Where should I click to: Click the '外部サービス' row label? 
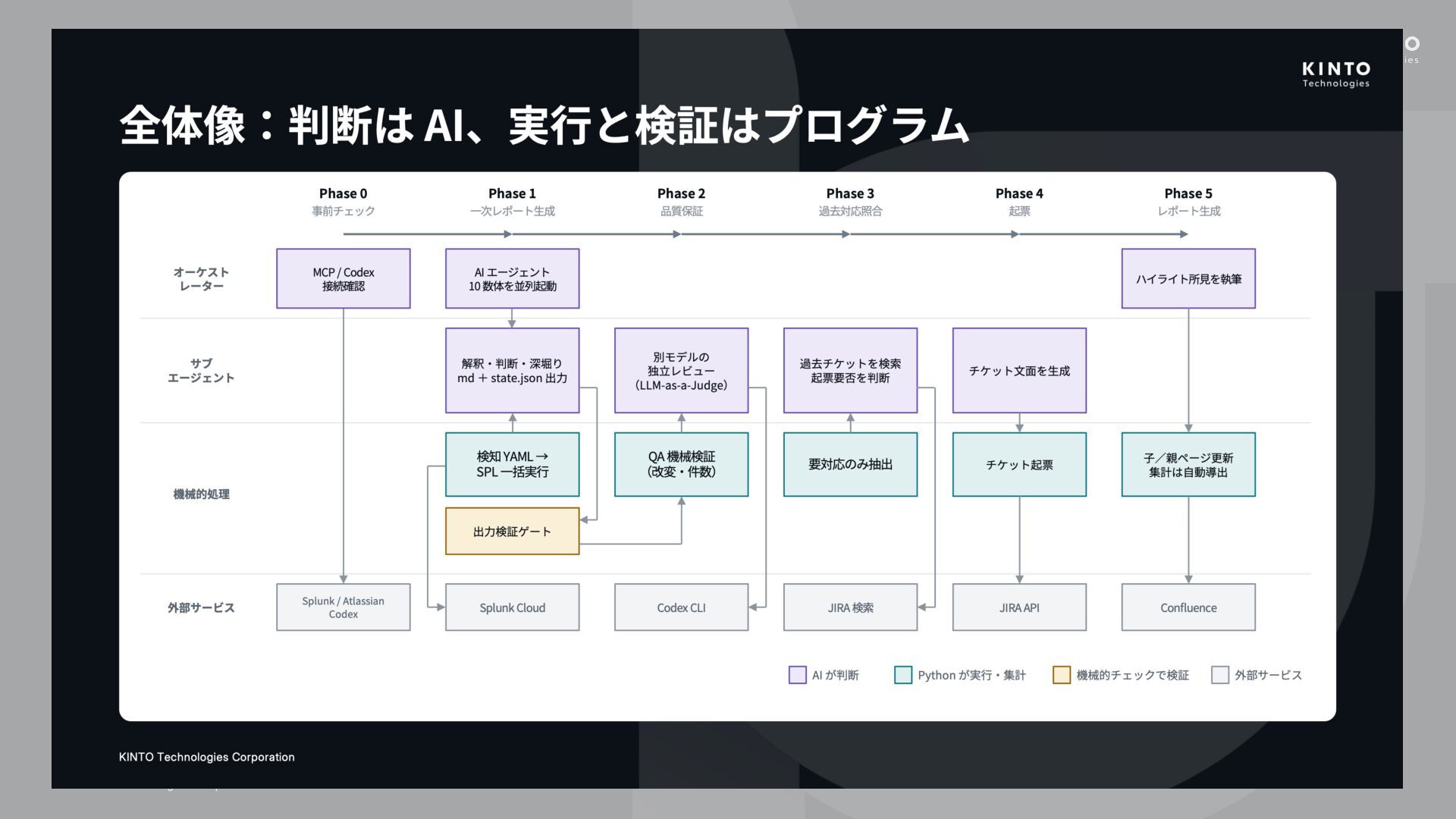click(201, 608)
